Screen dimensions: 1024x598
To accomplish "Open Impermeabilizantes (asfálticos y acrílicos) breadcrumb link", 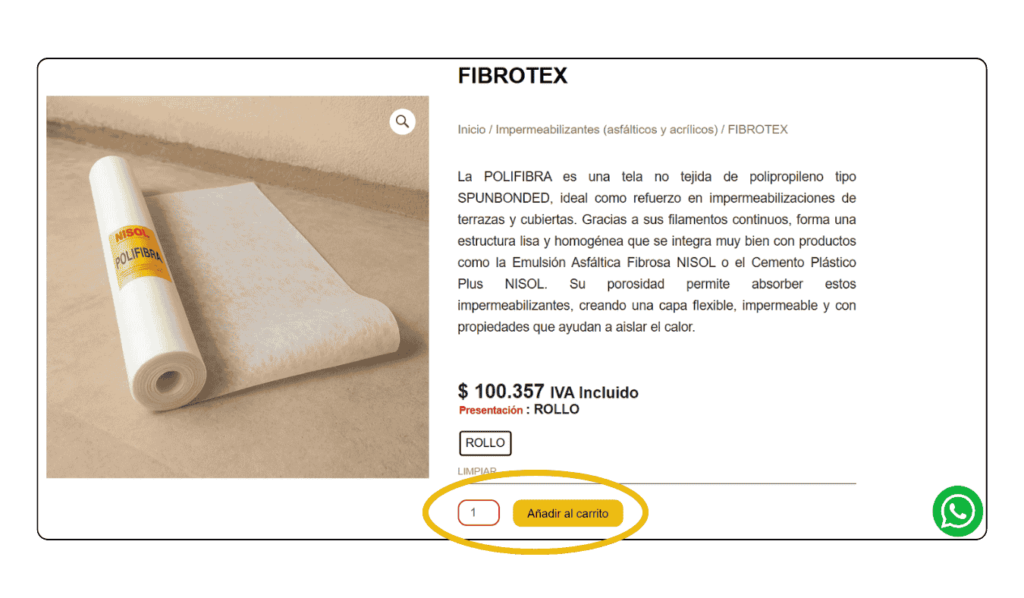I will [x=606, y=129].
